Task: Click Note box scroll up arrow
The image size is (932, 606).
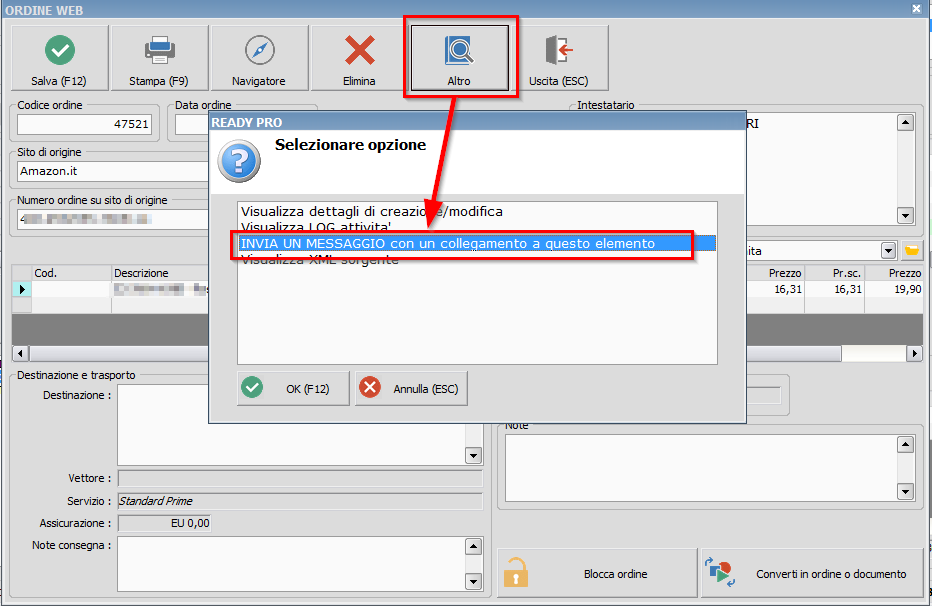Action: tap(905, 444)
